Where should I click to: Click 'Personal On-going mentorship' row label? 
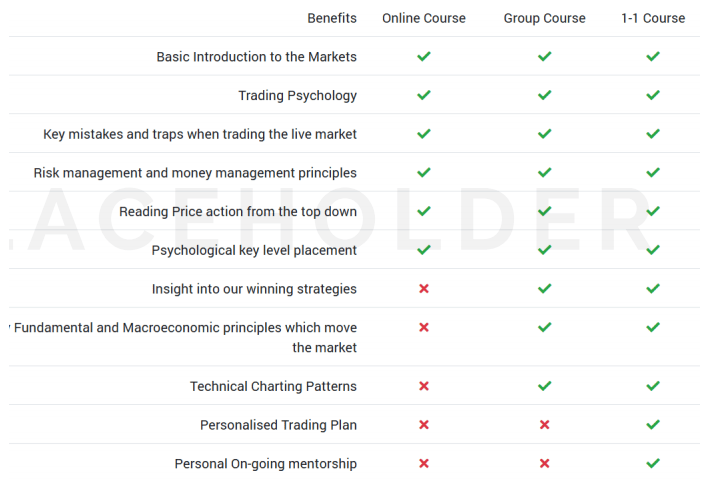point(265,464)
